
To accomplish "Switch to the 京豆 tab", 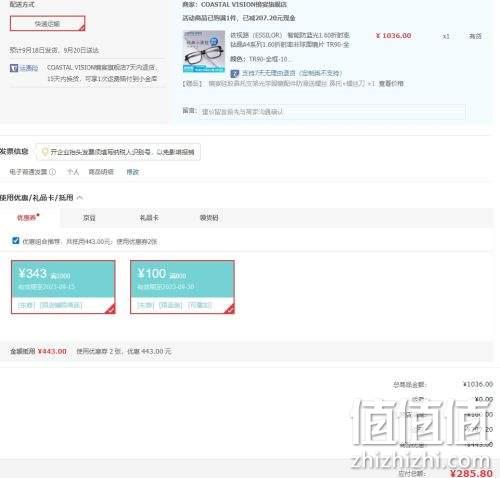I will (89, 218).
